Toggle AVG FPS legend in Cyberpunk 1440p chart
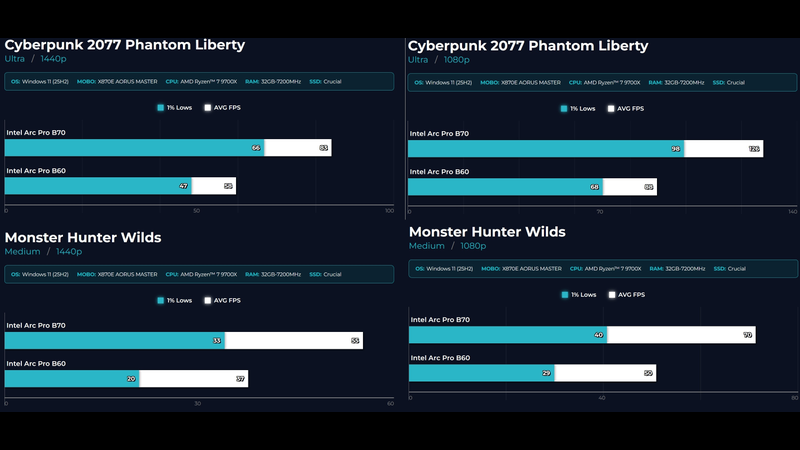This screenshot has width=800, height=450. pyautogui.click(x=221, y=105)
